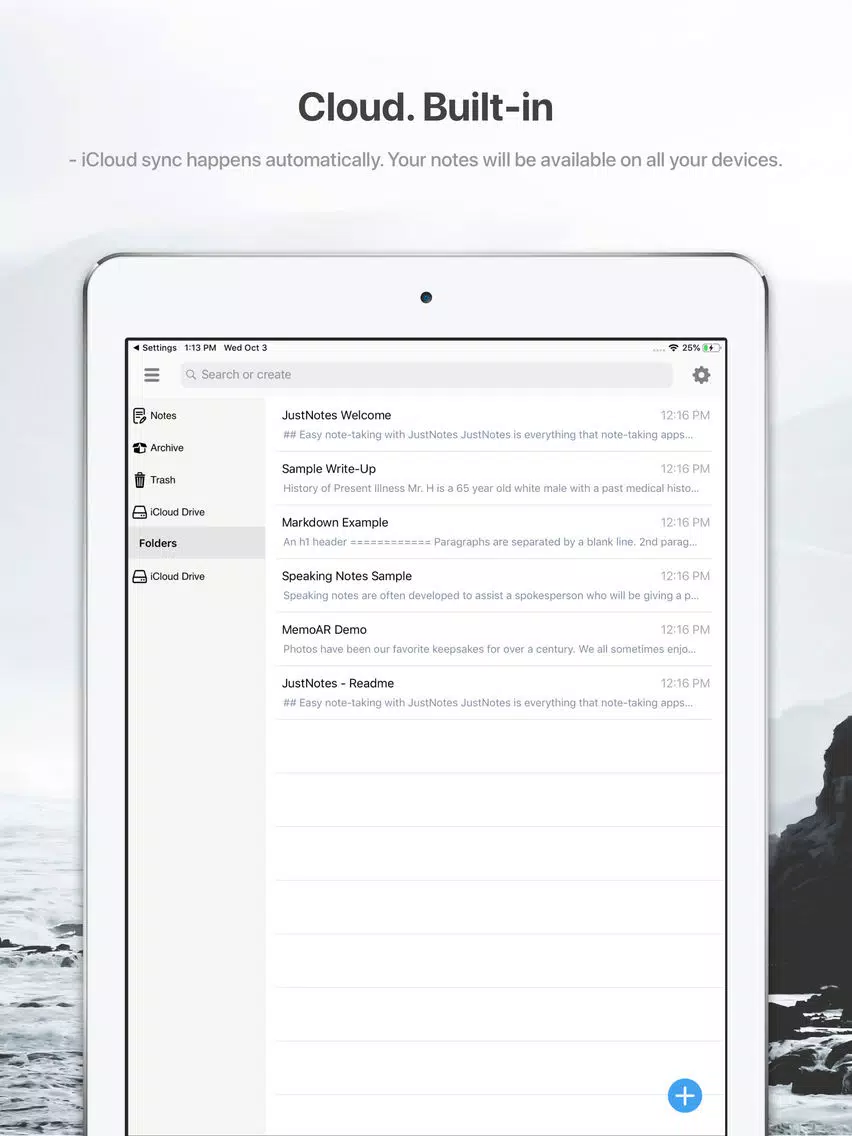
Task: Open the hamburger menu icon
Action: click(x=151, y=375)
